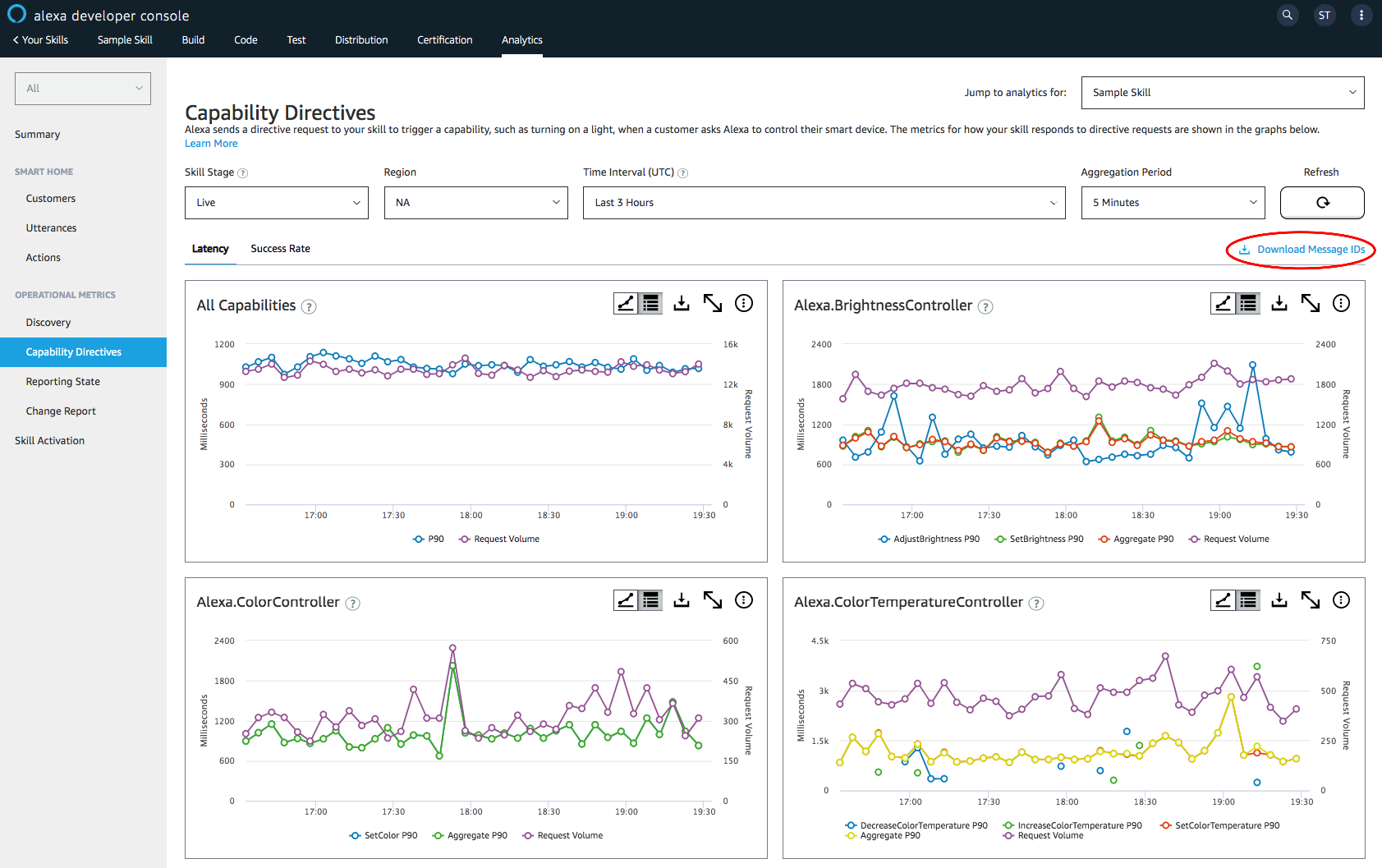Expand the Alexa.BrightnessController chart to fullscreen
The height and width of the screenshot is (868, 1382).
coord(1310,304)
